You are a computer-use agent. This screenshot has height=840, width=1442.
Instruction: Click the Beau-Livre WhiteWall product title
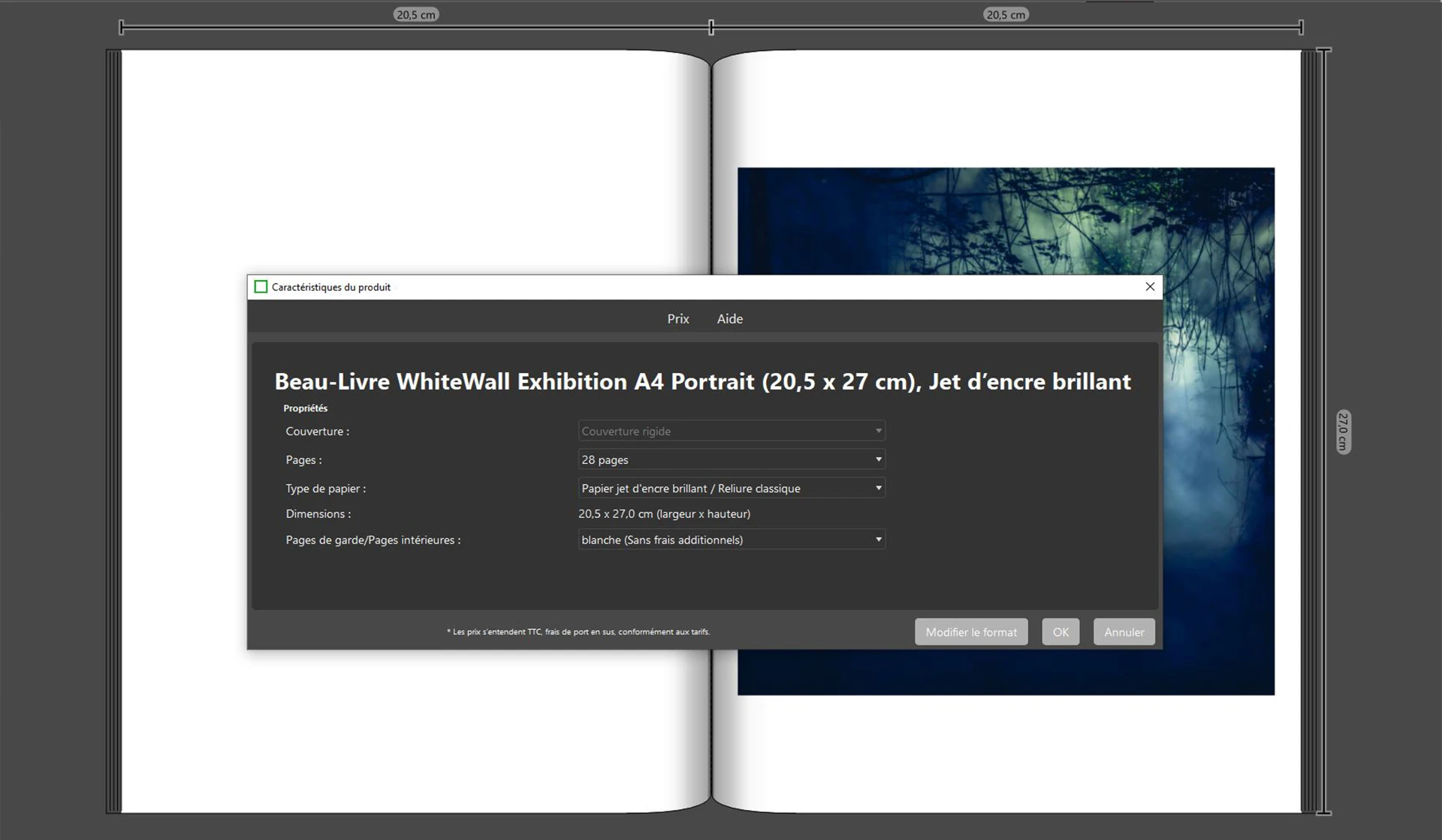click(x=702, y=381)
